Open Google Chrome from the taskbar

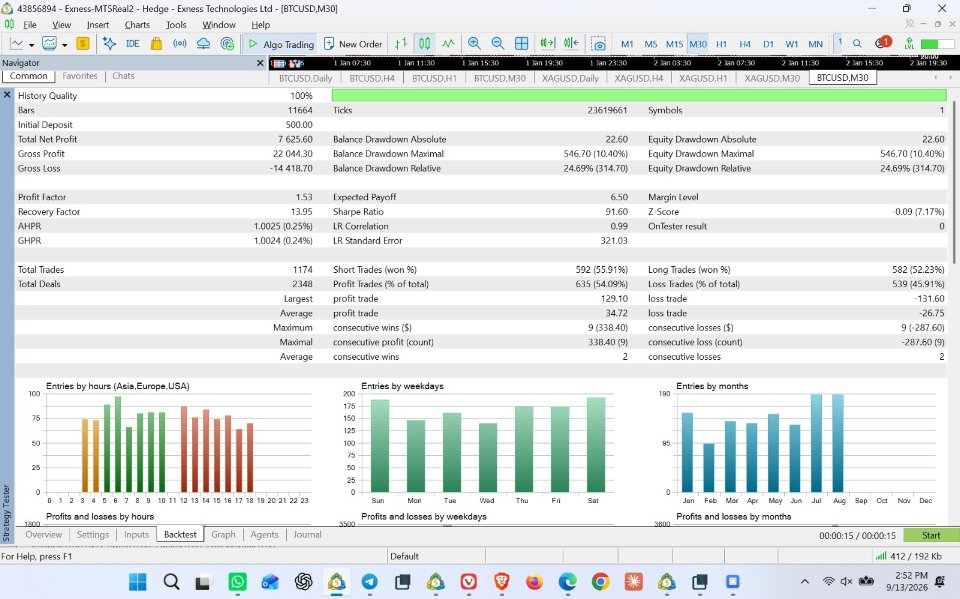tap(600, 581)
